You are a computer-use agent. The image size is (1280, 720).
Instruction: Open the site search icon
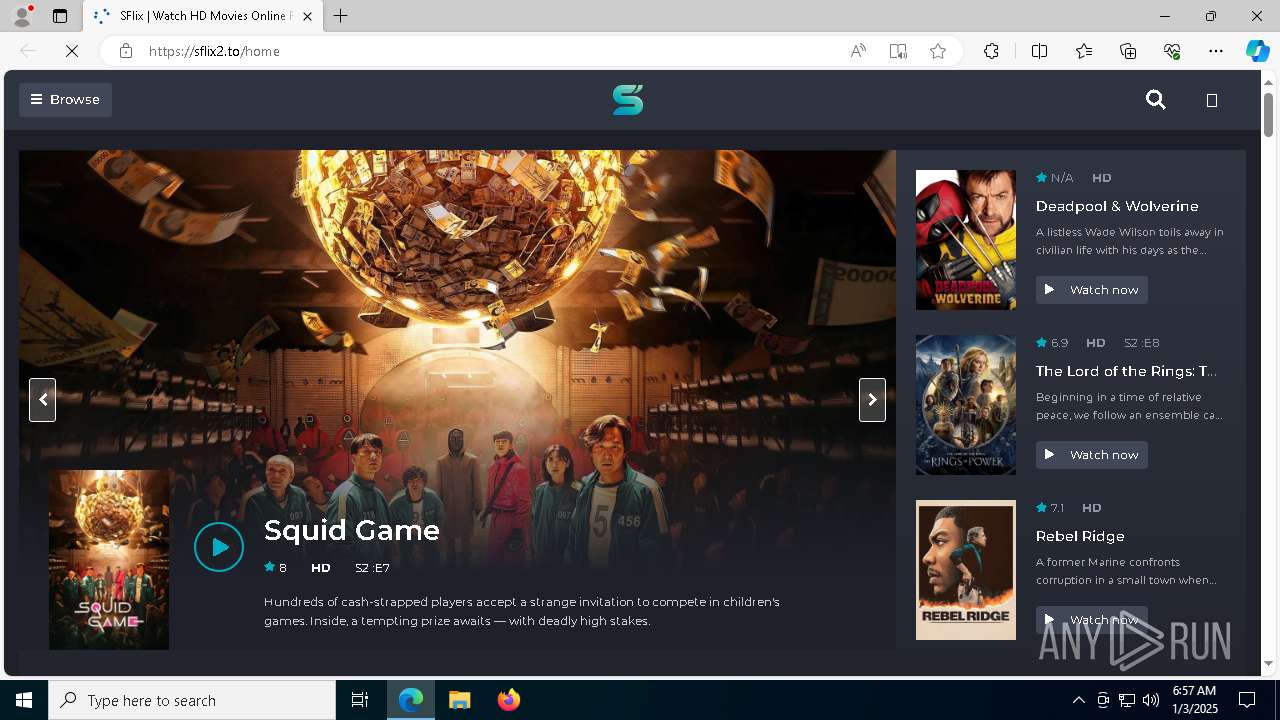(x=1156, y=100)
